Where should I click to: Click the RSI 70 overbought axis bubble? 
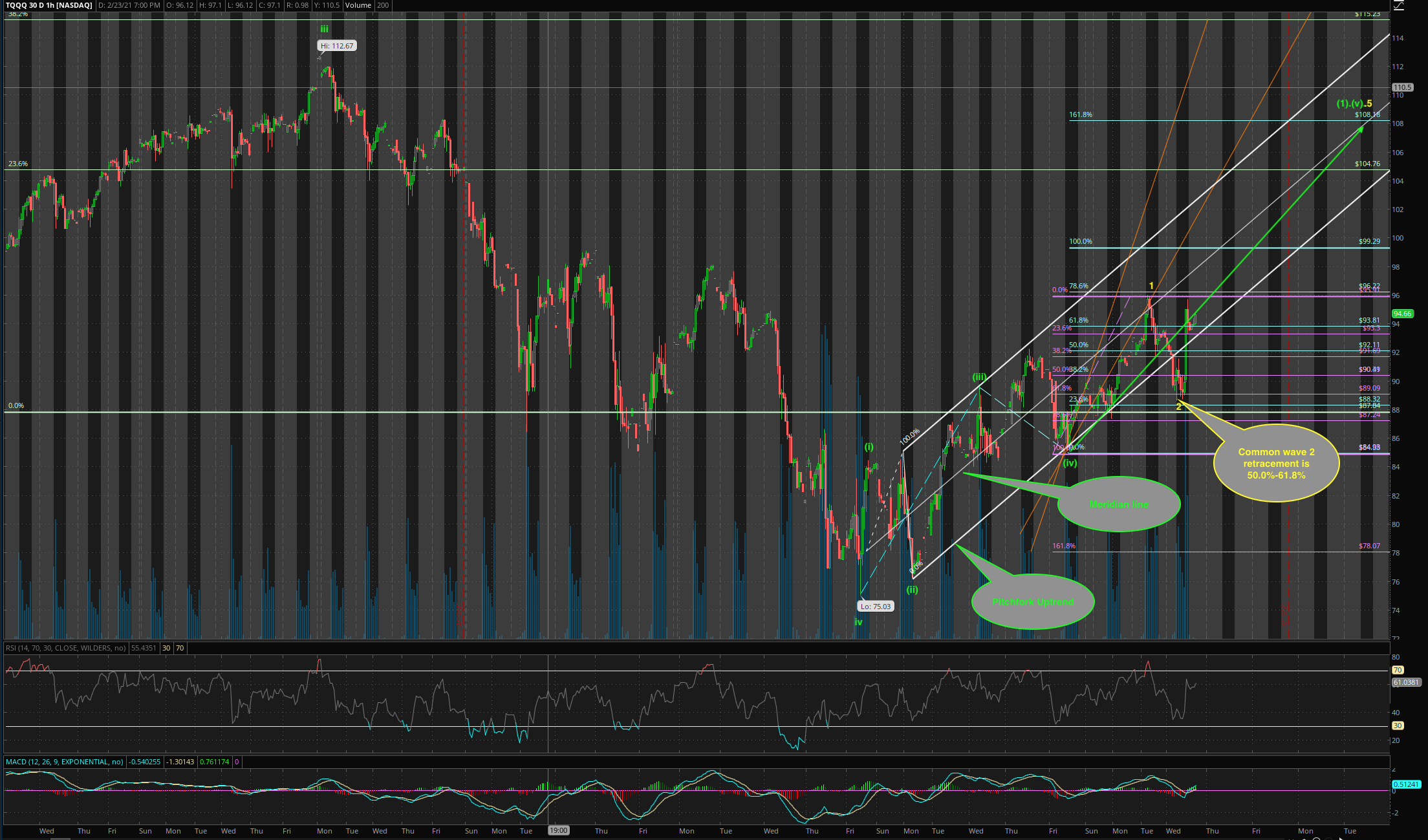click(1398, 671)
